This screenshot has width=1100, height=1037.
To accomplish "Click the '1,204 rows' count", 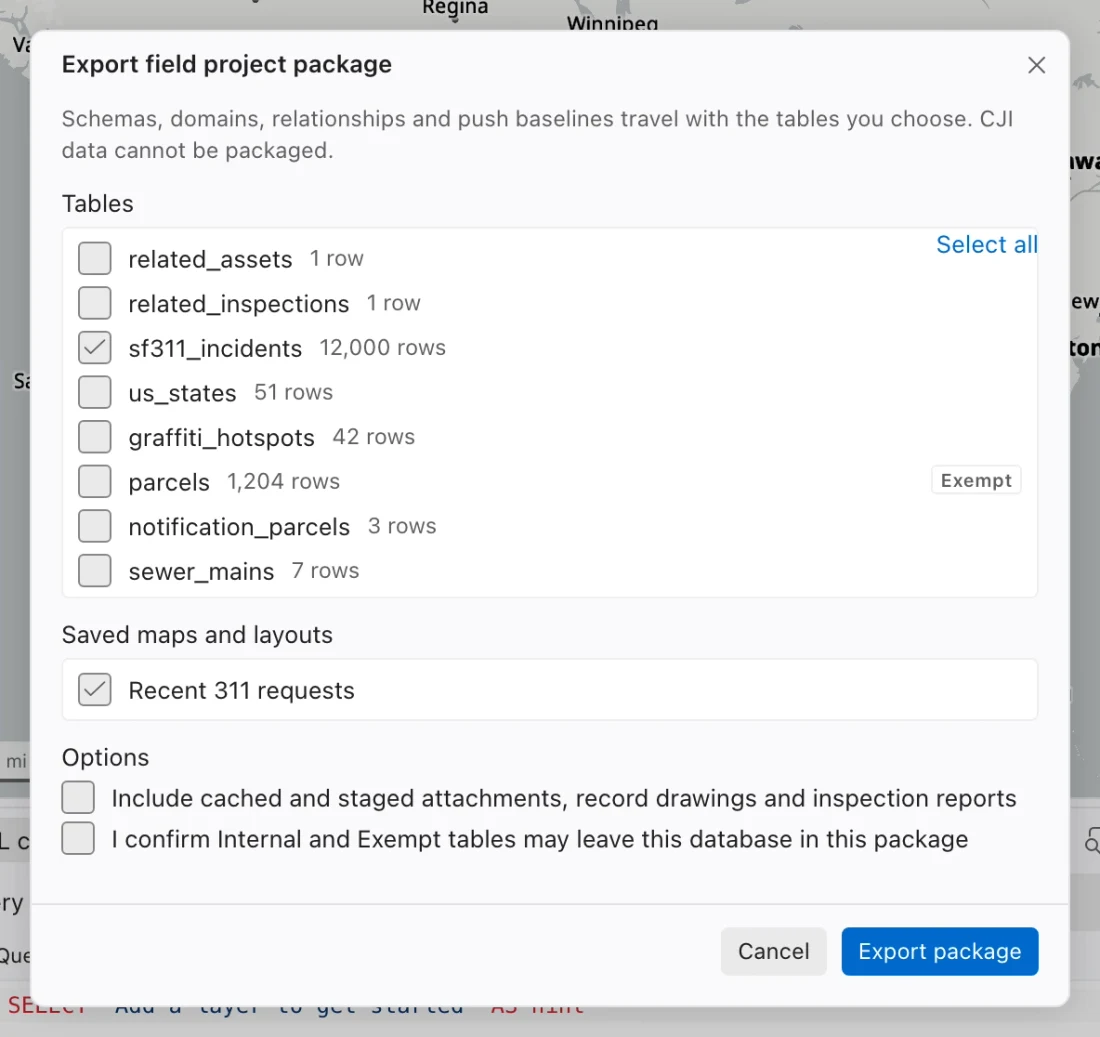I will (x=283, y=481).
